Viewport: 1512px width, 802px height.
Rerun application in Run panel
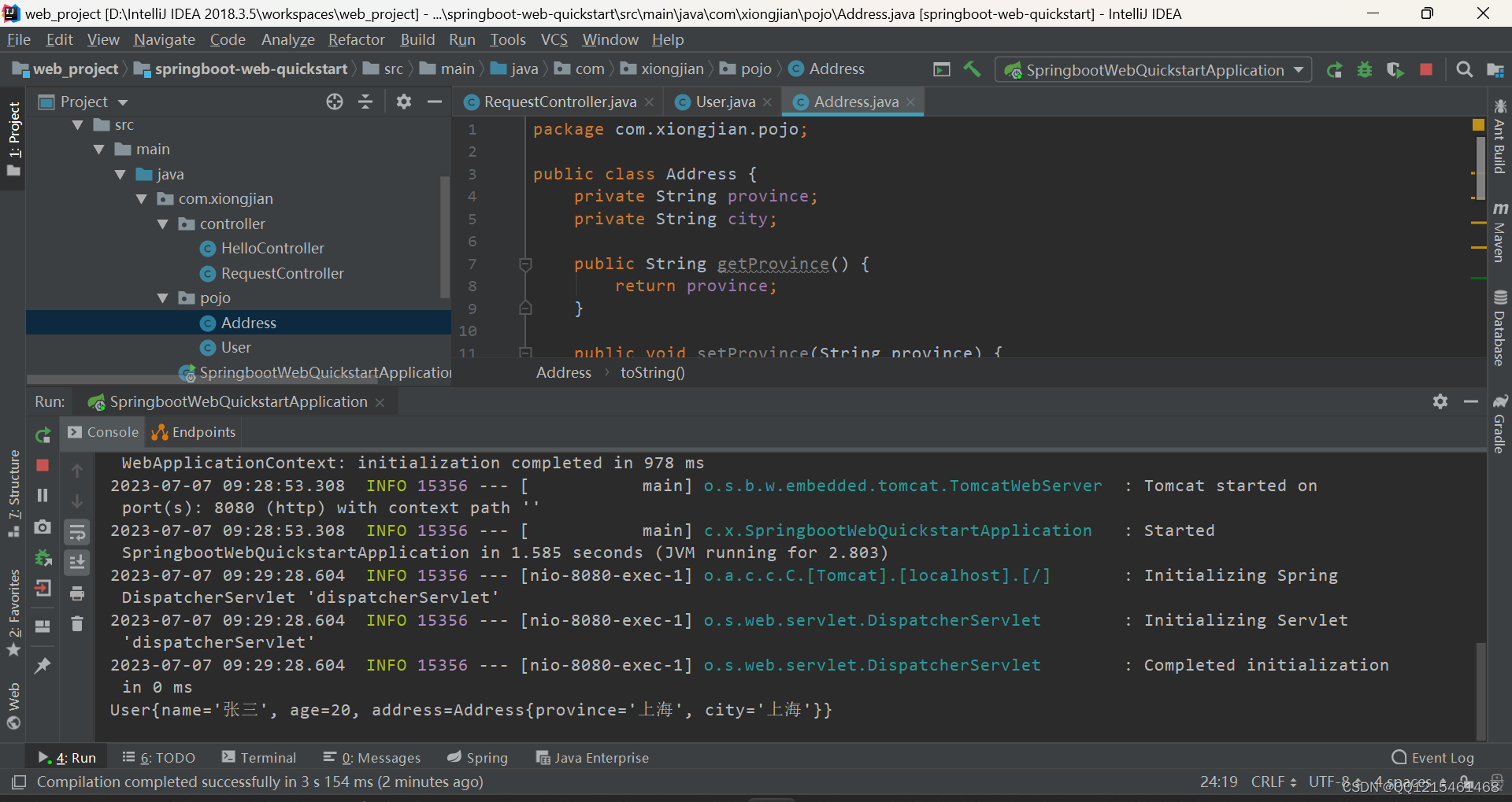coord(43,434)
